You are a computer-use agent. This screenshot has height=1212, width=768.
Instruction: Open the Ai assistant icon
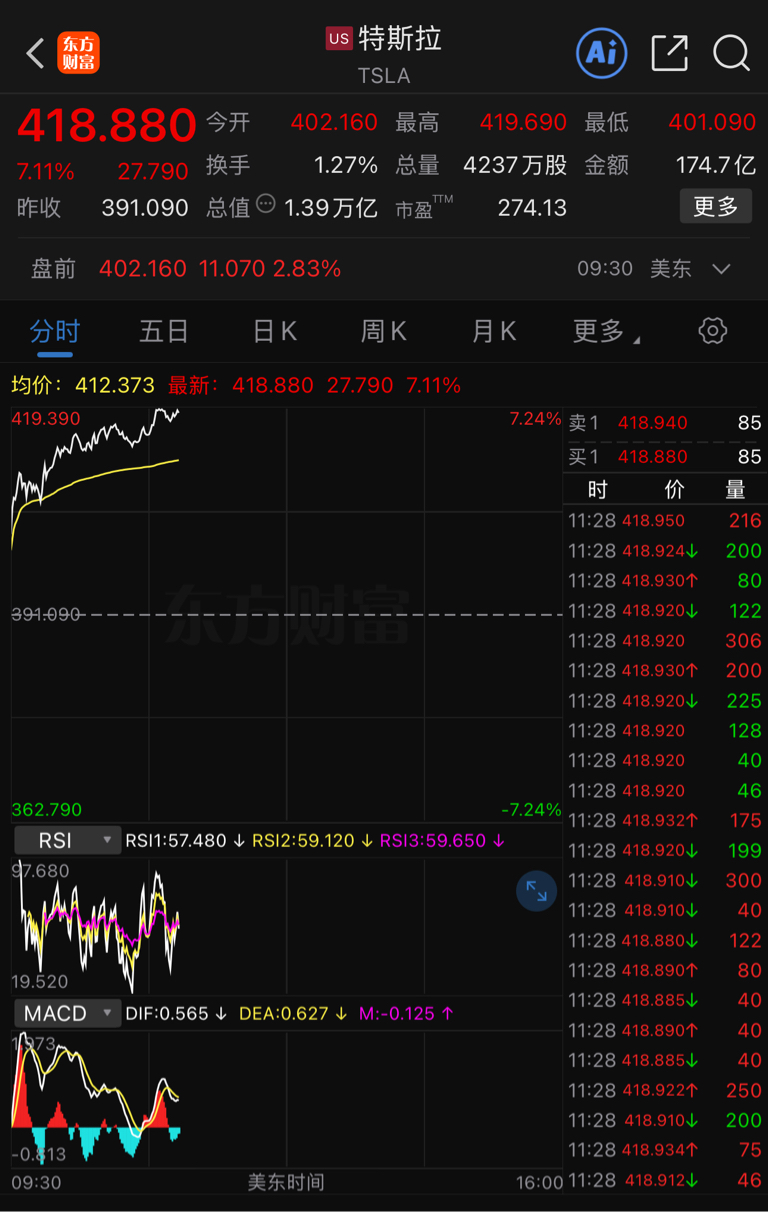click(x=602, y=53)
